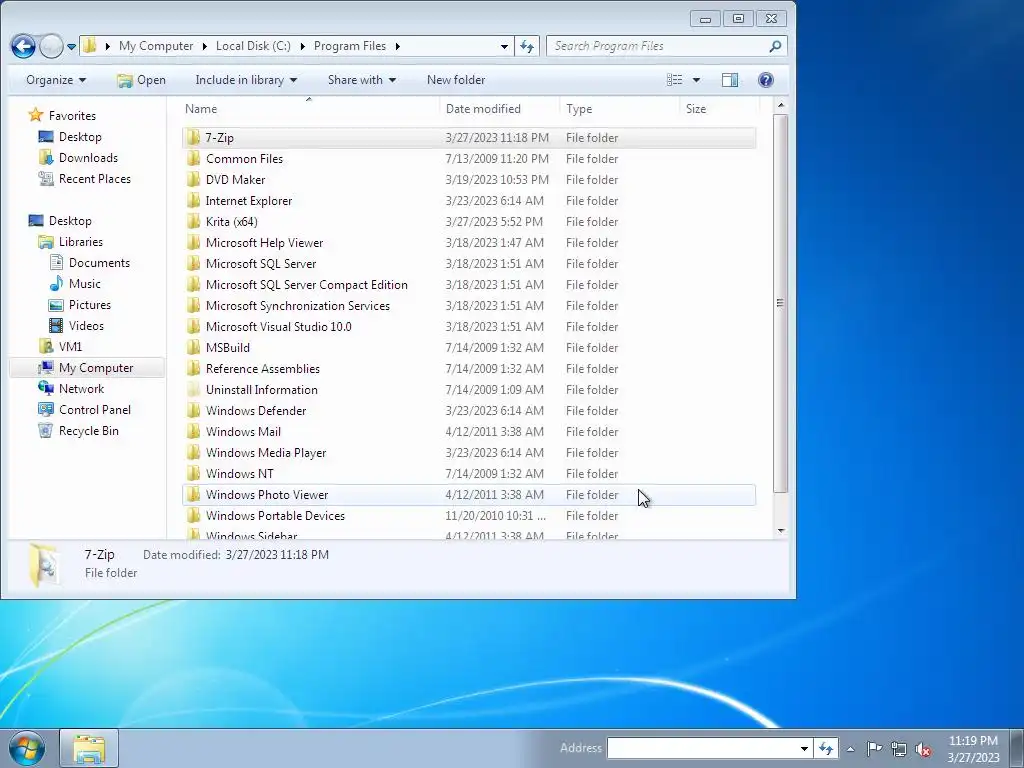Click the muted volume tray icon
1024x768 pixels.
click(923, 748)
